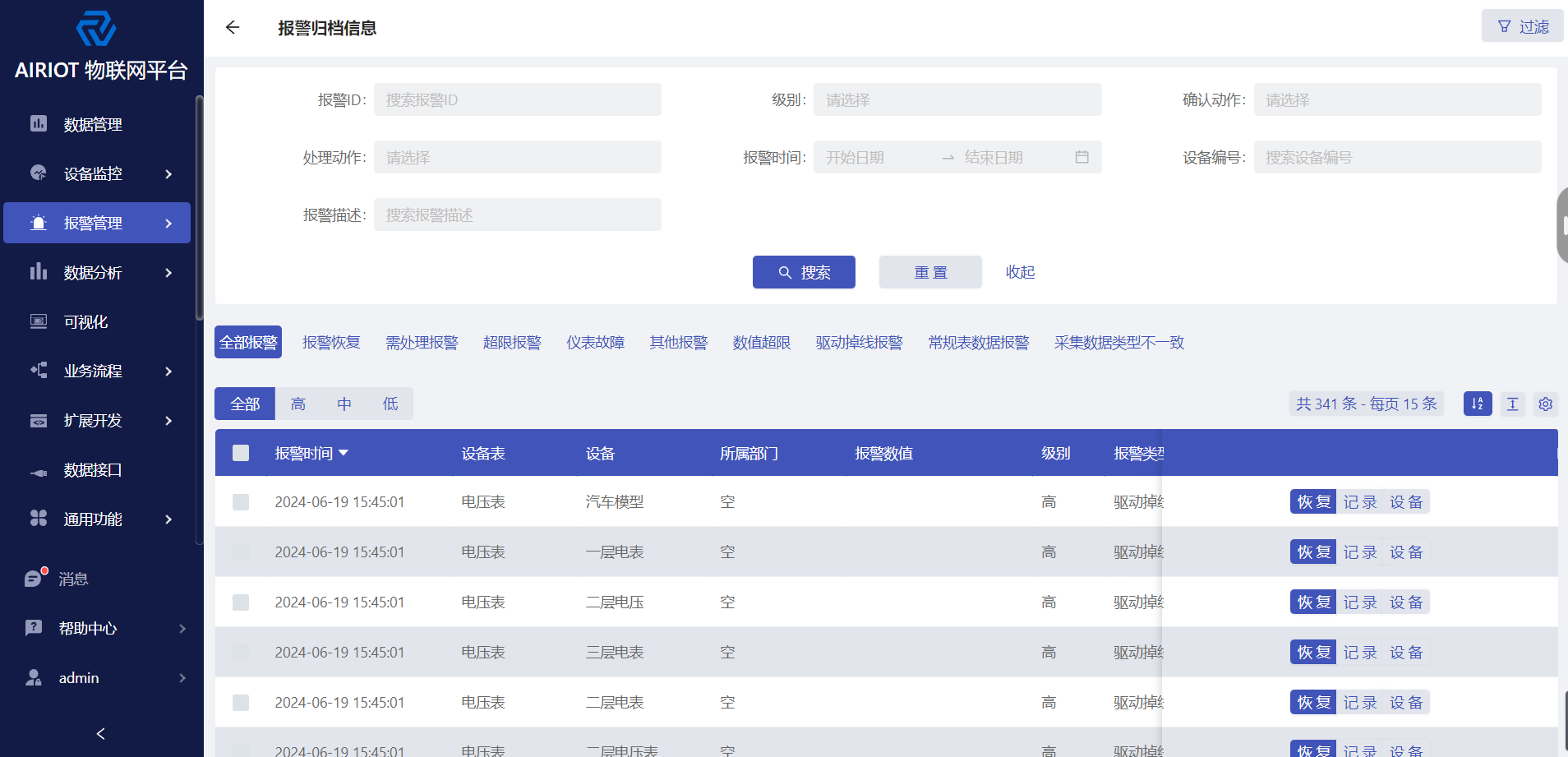This screenshot has height=757, width=1568.
Task: Click the admin user avatar icon
Action: 33,677
